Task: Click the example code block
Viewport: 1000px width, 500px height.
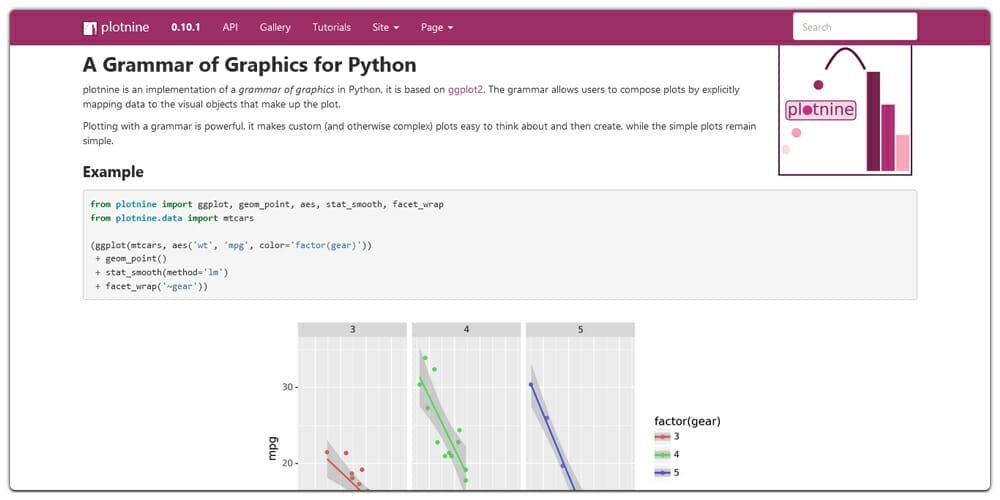Action: (499, 245)
